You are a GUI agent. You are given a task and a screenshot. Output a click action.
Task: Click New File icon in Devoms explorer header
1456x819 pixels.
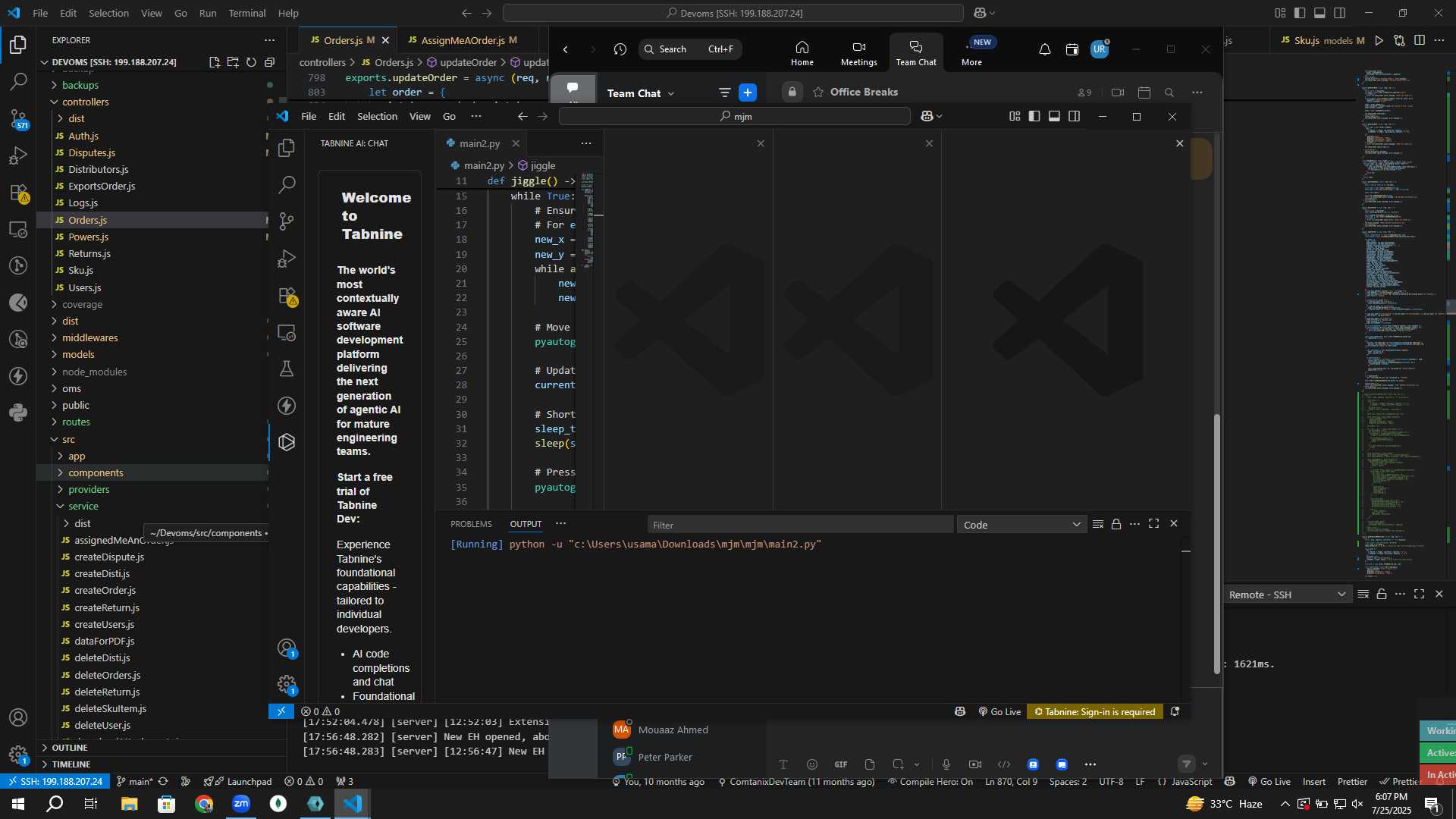(x=215, y=62)
